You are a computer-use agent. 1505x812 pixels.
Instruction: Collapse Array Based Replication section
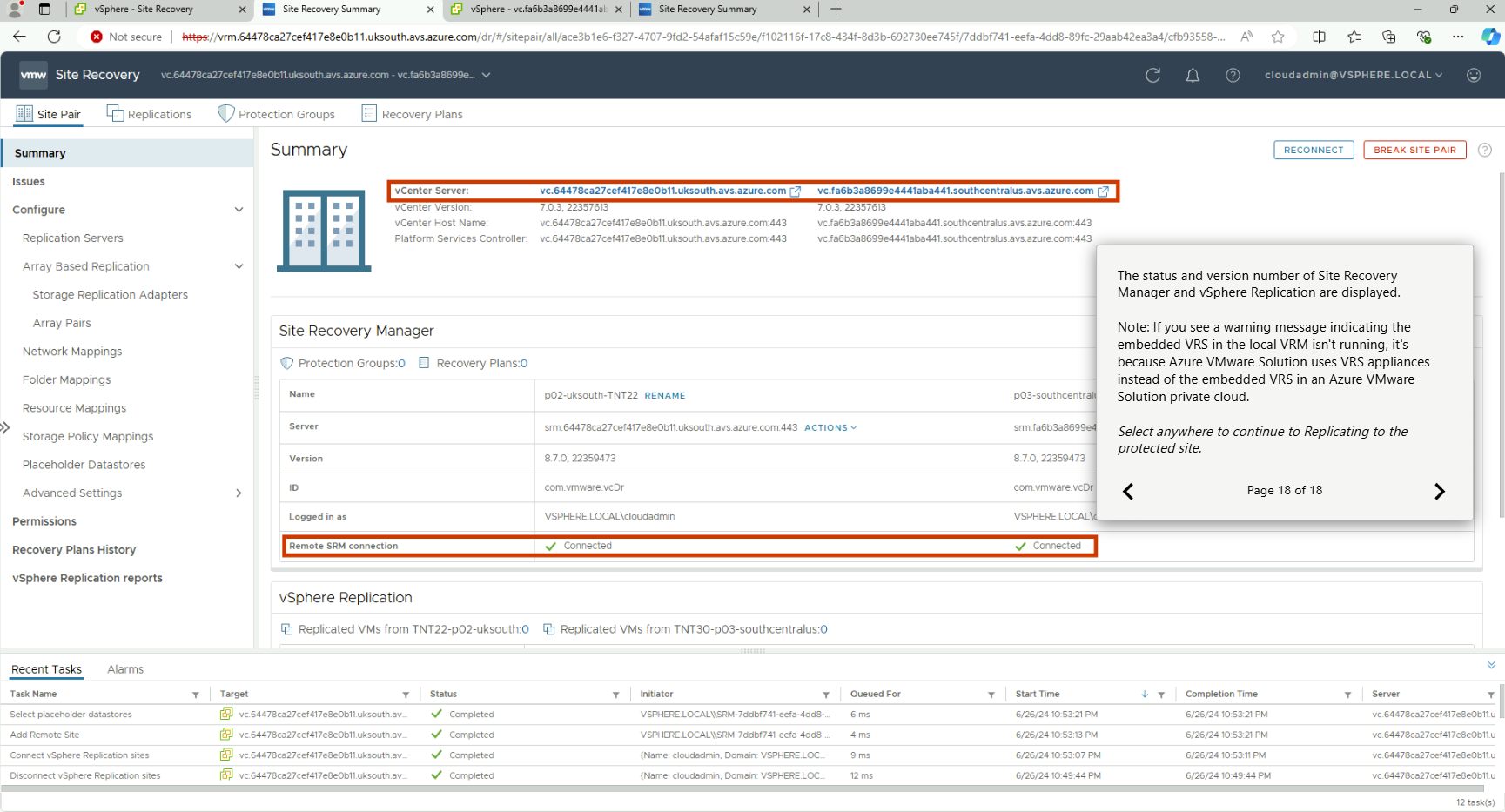[239, 266]
